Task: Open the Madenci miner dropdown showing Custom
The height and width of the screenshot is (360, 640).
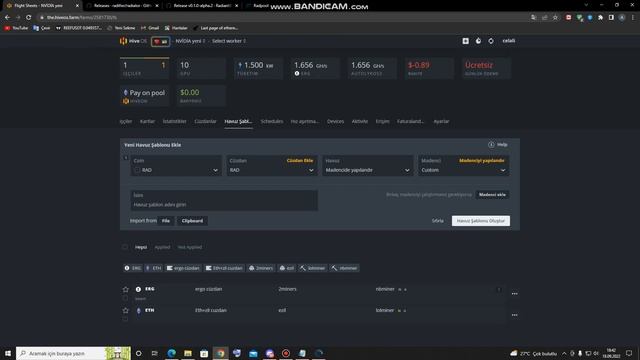Action: pyautogui.click(x=463, y=166)
